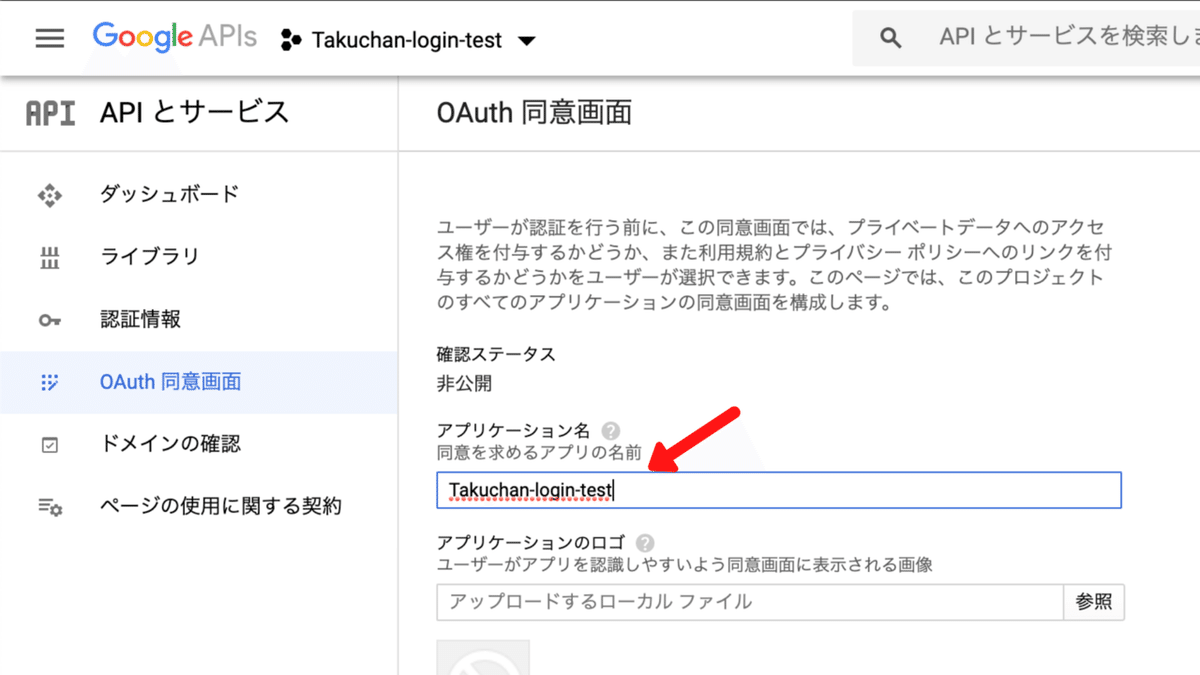Viewport: 1200px width, 675px height.
Task: Click the 同意を求めるアプリの名前 hint text
Action: (539, 453)
